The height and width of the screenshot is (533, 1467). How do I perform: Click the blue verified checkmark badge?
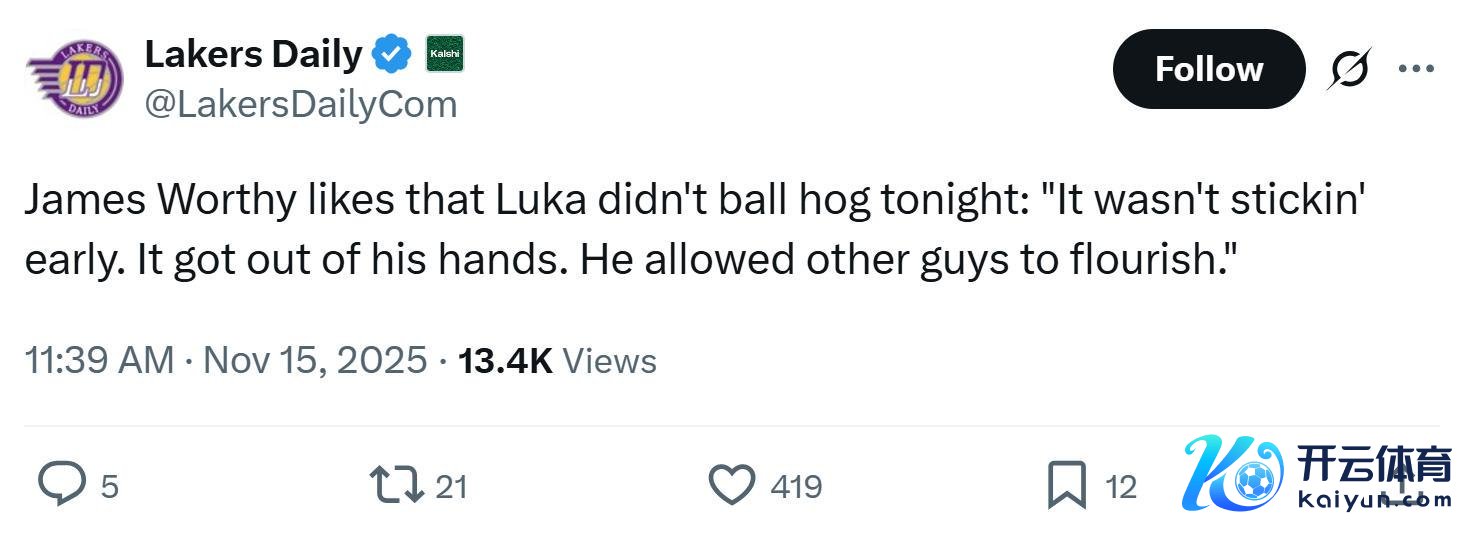pos(391,55)
